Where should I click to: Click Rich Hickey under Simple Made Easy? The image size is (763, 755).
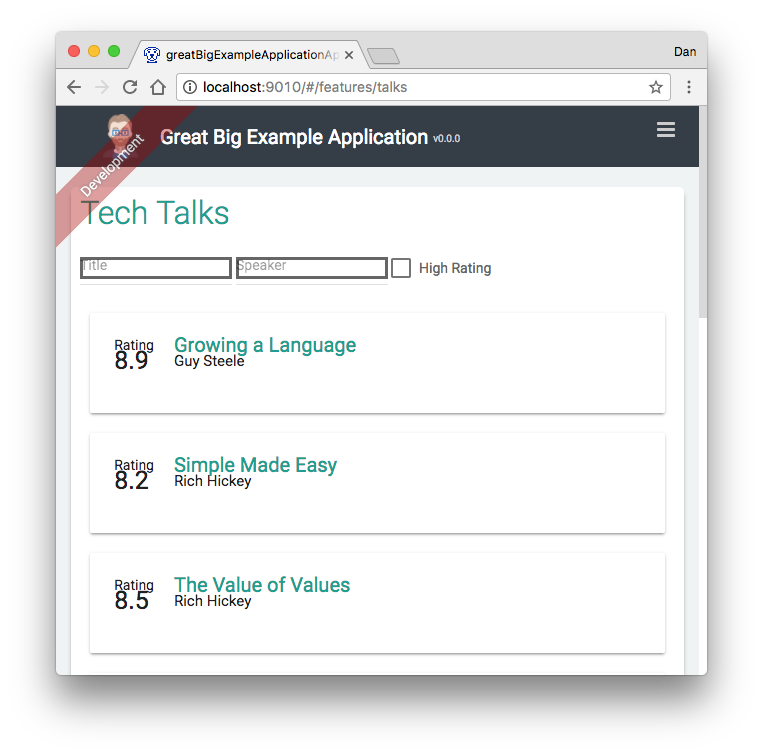pos(213,481)
